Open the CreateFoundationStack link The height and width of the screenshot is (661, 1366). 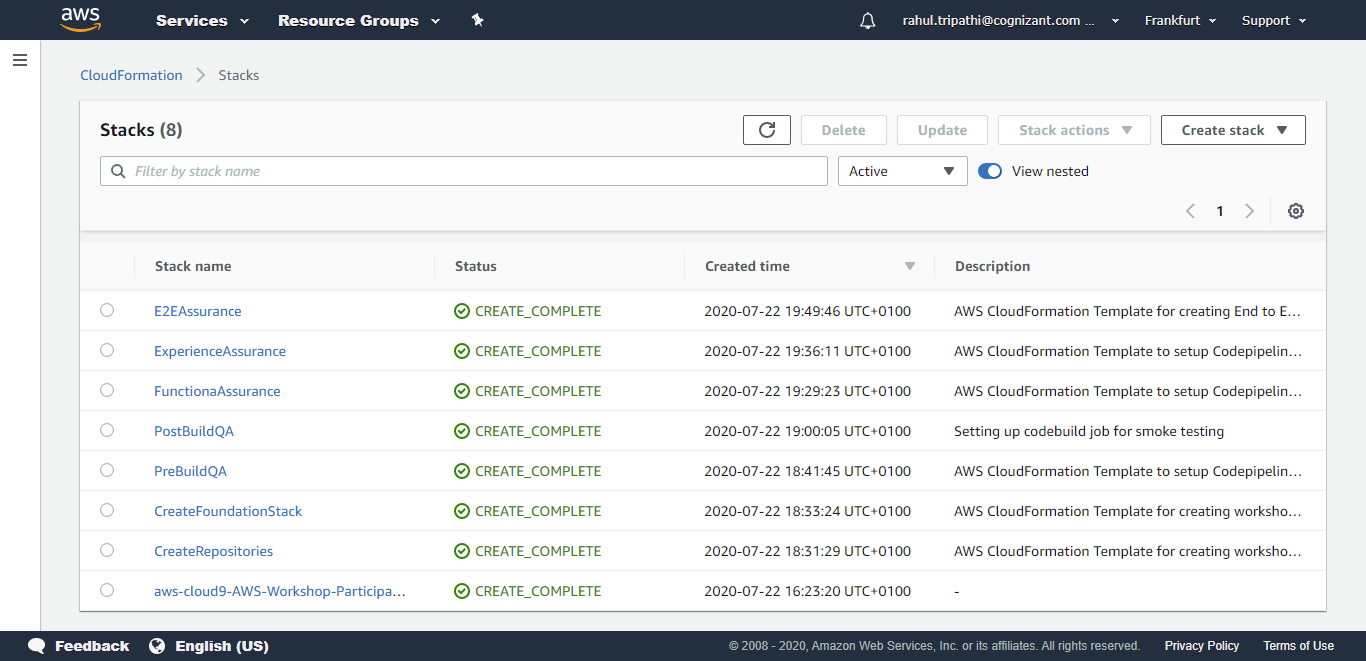click(x=228, y=511)
